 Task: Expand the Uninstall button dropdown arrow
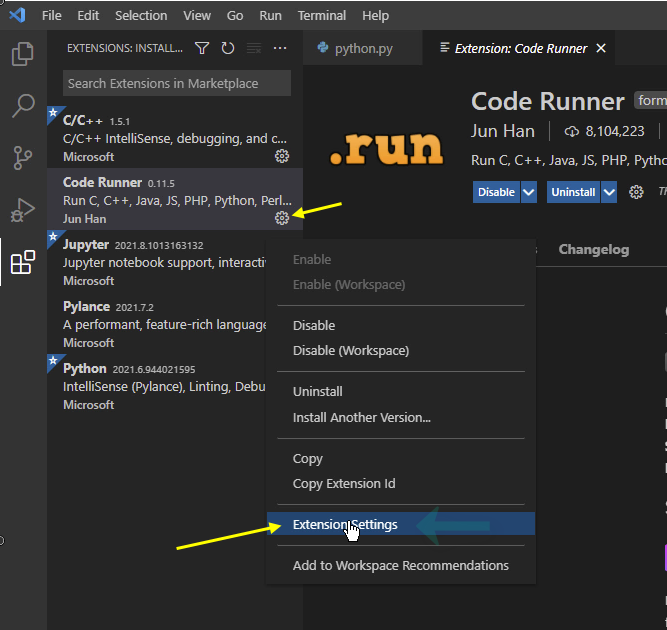(x=609, y=192)
